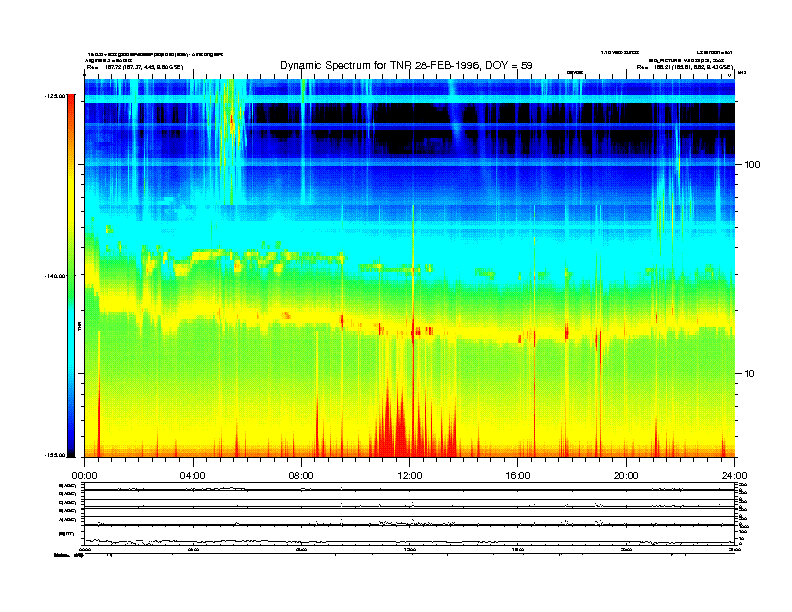The image size is (792, 612).
Task: Select the 12:00 time axis label
Action: [x=410, y=476]
